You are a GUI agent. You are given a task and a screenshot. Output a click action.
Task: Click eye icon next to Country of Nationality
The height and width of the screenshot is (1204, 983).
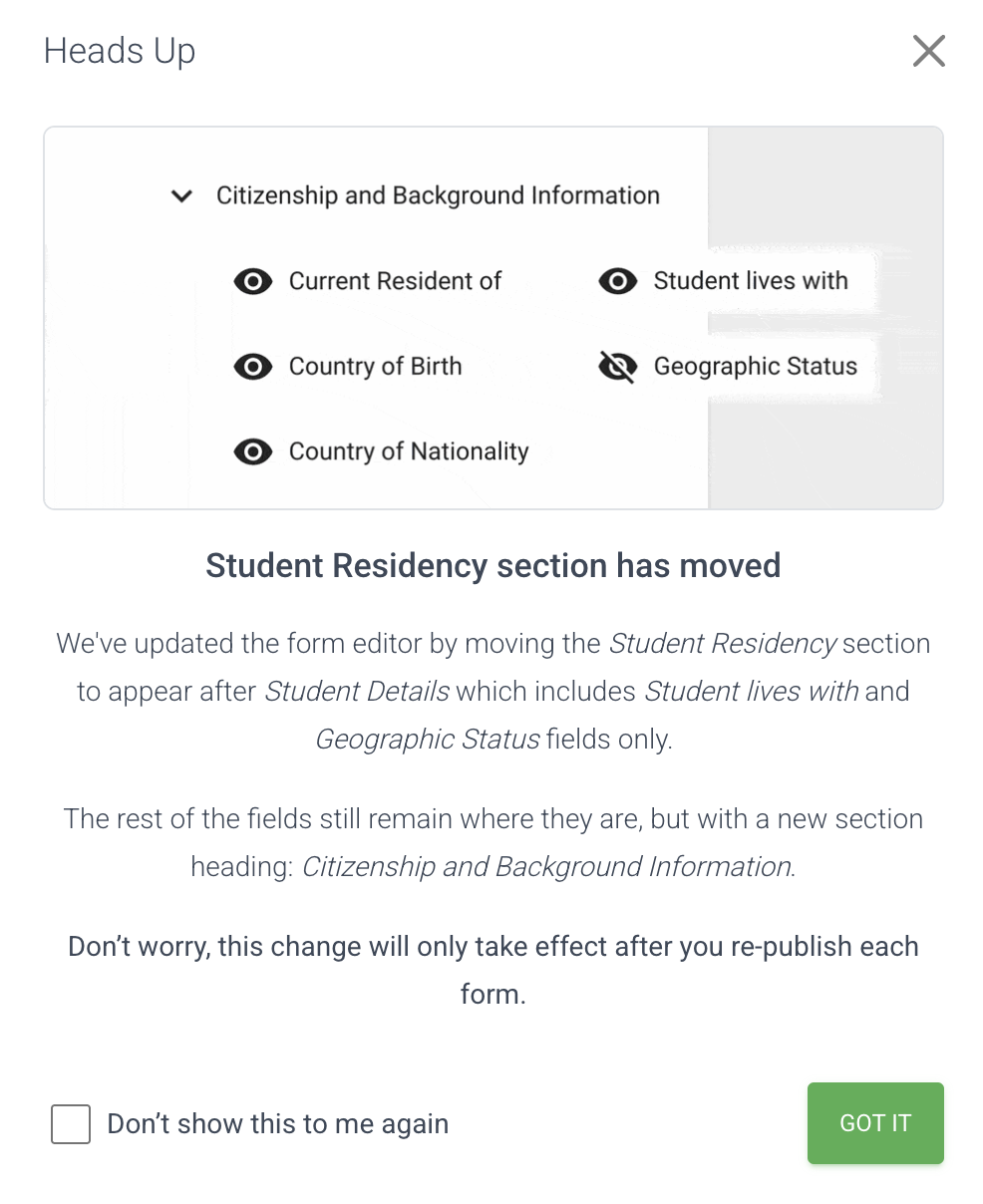[253, 452]
